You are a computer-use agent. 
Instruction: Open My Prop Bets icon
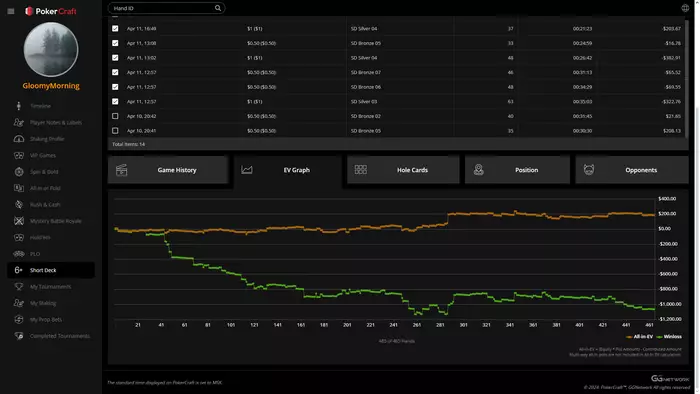(19, 319)
